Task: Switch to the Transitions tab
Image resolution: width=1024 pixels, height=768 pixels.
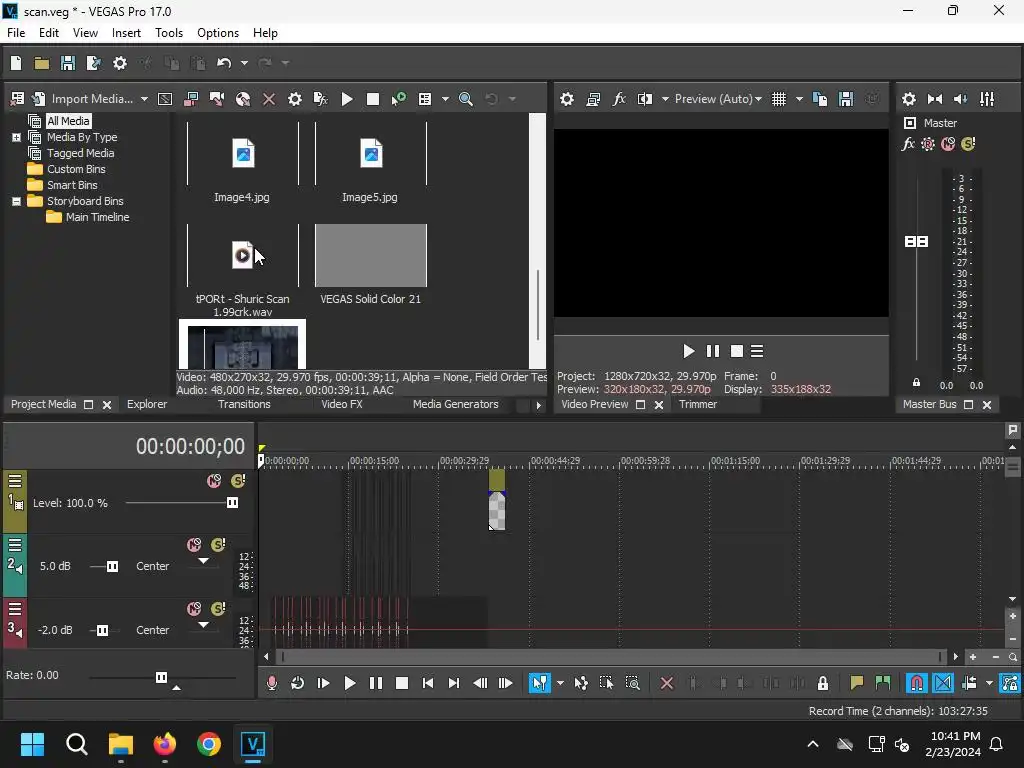Action: click(x=244, y=404)
